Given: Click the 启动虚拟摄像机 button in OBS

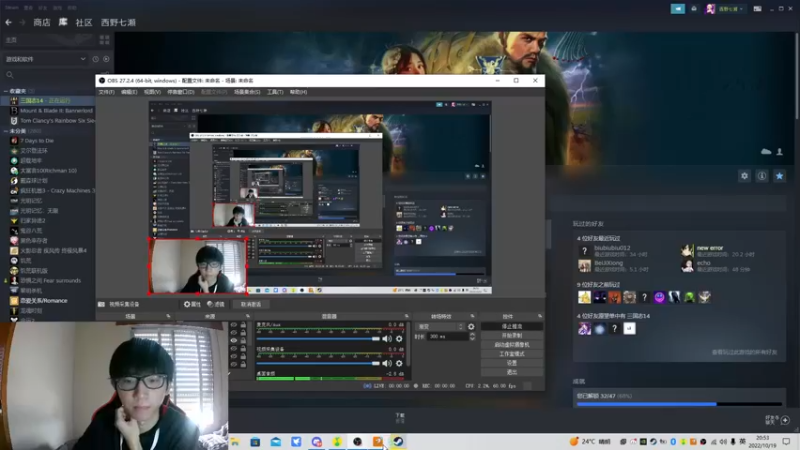Looking at the screenshot, I should click(x=512, y=345).
